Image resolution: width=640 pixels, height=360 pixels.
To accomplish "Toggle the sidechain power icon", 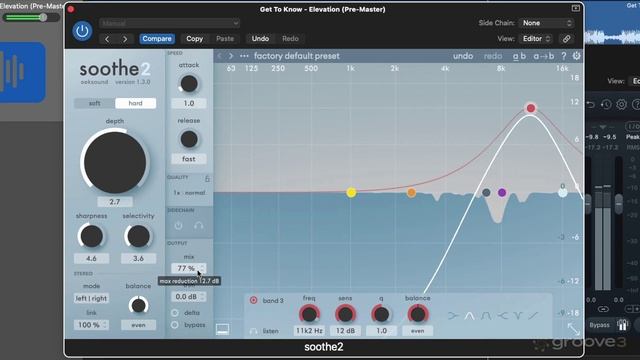I will click(178, 225).
